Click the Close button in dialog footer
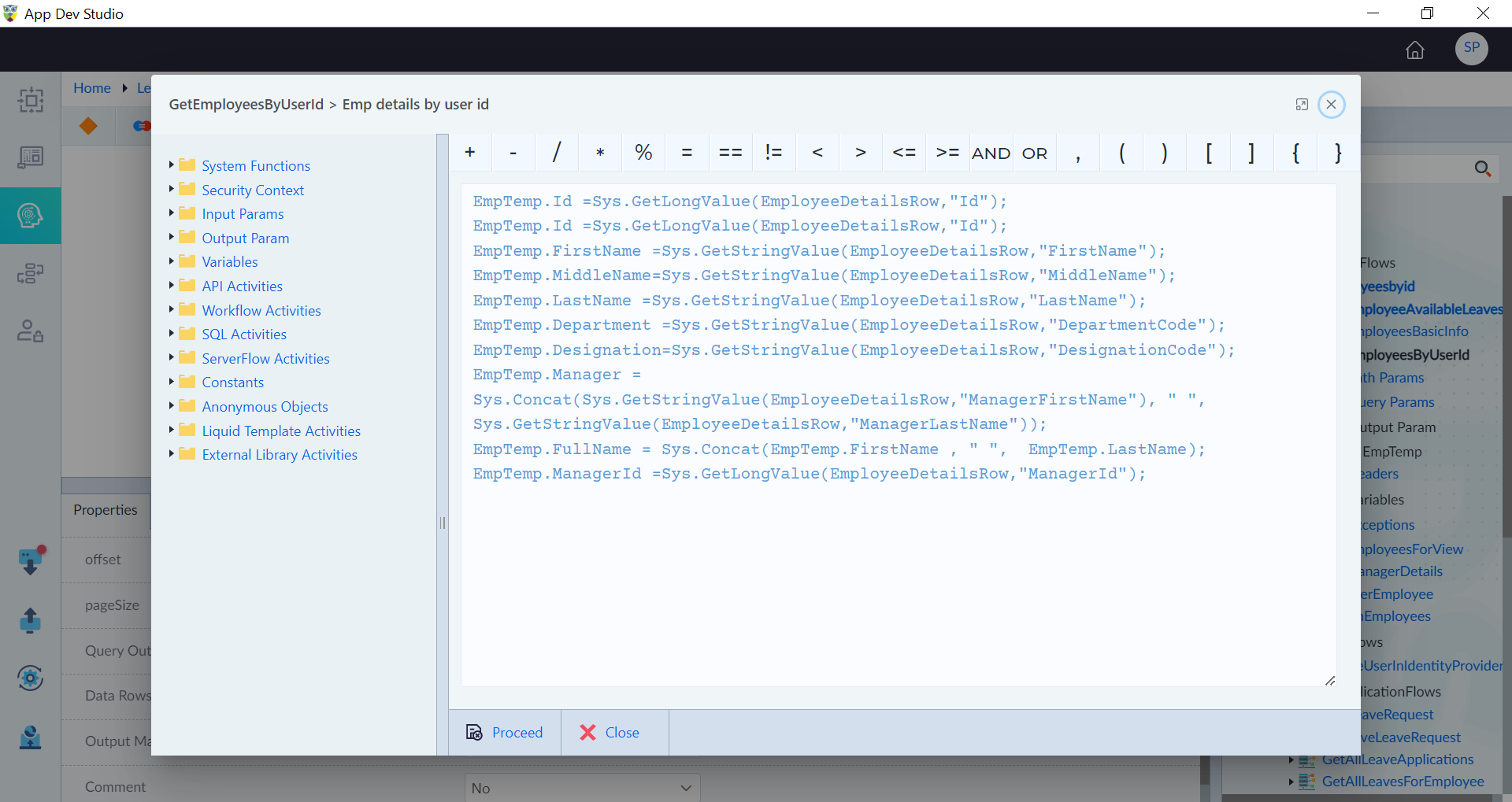This screenshot has height=802, width=1512. point(615,733)
